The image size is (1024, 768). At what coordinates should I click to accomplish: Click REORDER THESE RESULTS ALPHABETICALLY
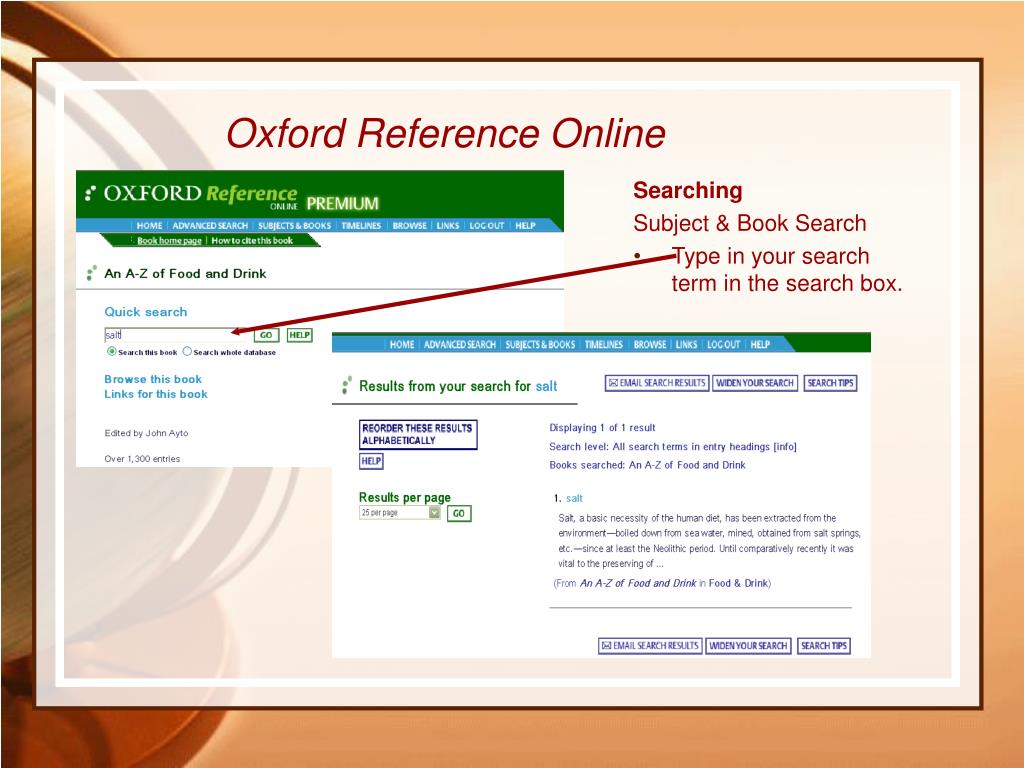click(x=418, y=434)
